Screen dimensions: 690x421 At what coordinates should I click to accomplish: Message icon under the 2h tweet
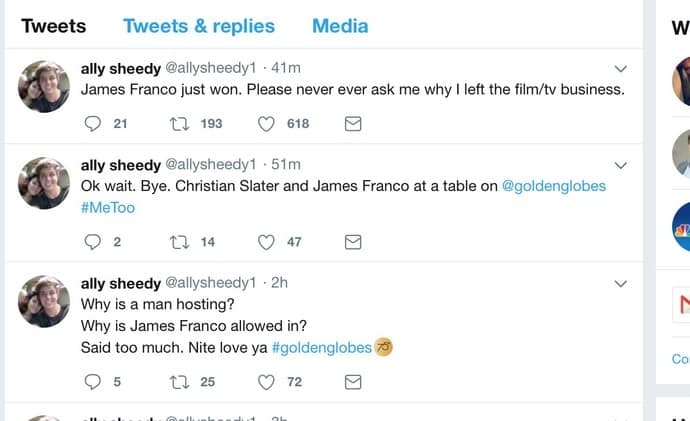pyautogui.click(x=353, y=382)
